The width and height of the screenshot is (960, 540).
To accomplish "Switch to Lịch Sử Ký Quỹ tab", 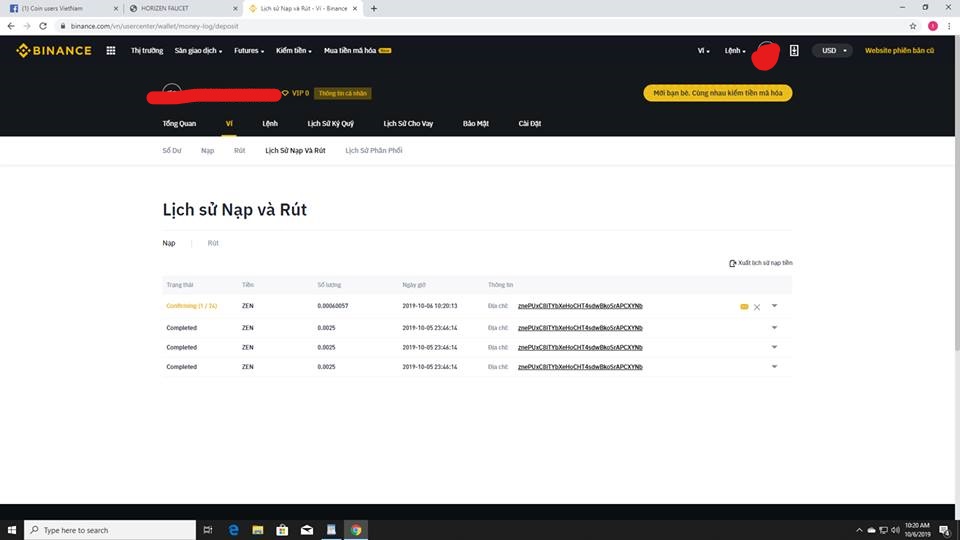I will tap(331, 124).
